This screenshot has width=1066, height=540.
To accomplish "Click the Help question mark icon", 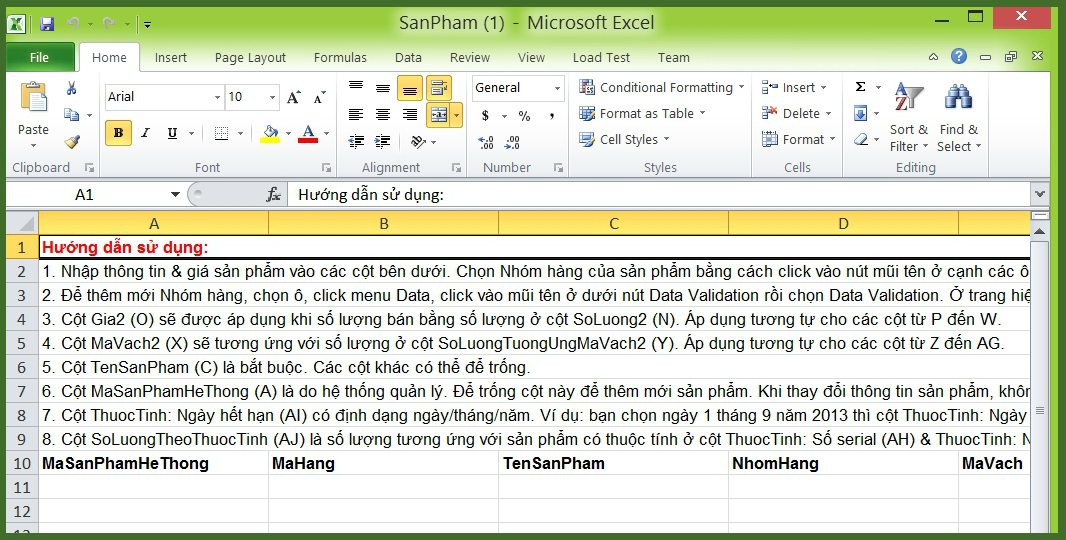I will coord(959,57).
